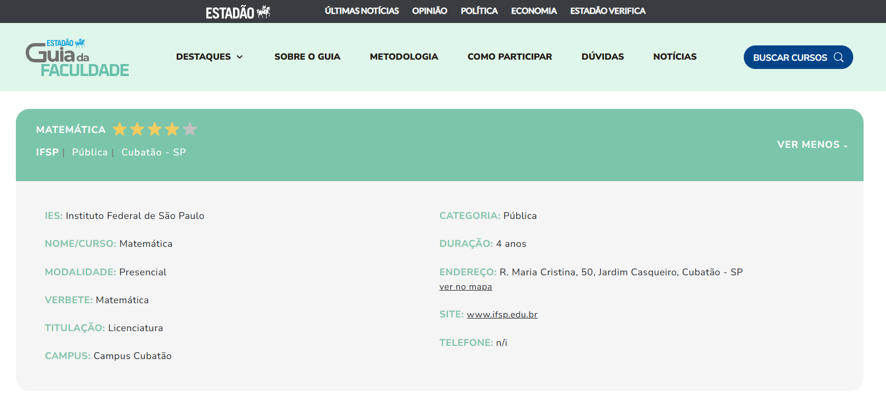
Task: Open the Economia section
Action: (x=534, y=11)
